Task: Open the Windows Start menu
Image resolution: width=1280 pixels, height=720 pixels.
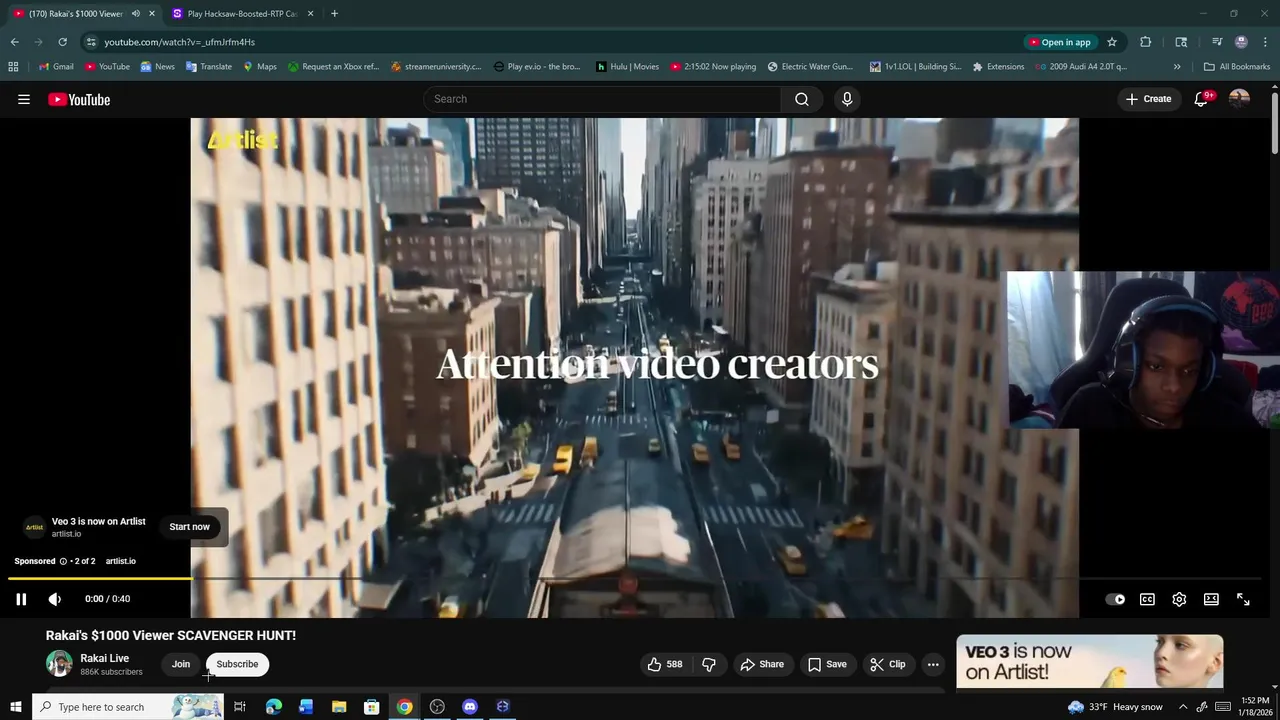Action: (x=15, y=707)
